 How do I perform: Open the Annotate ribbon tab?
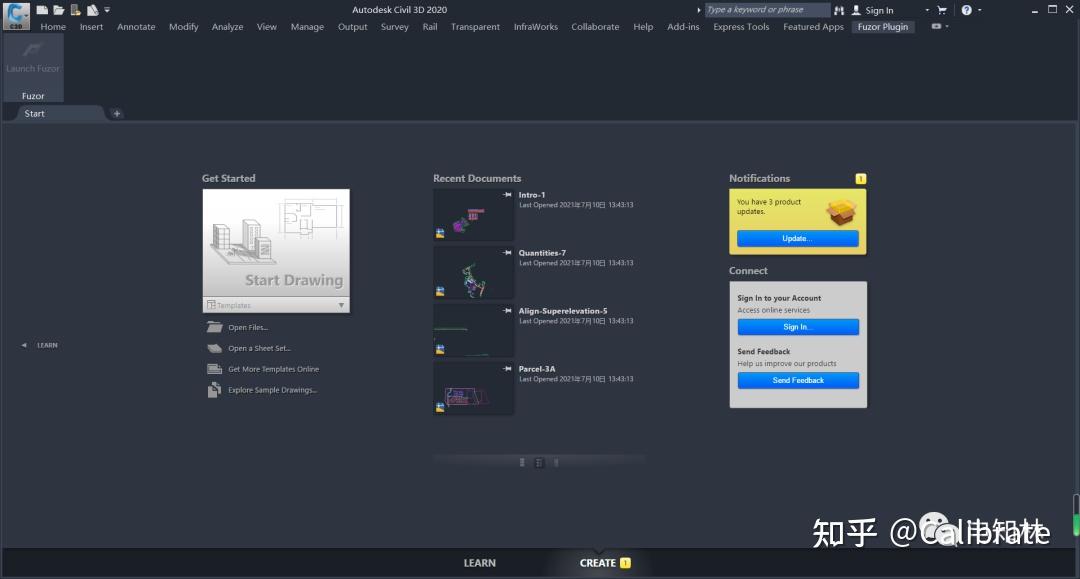click(136, 27)
